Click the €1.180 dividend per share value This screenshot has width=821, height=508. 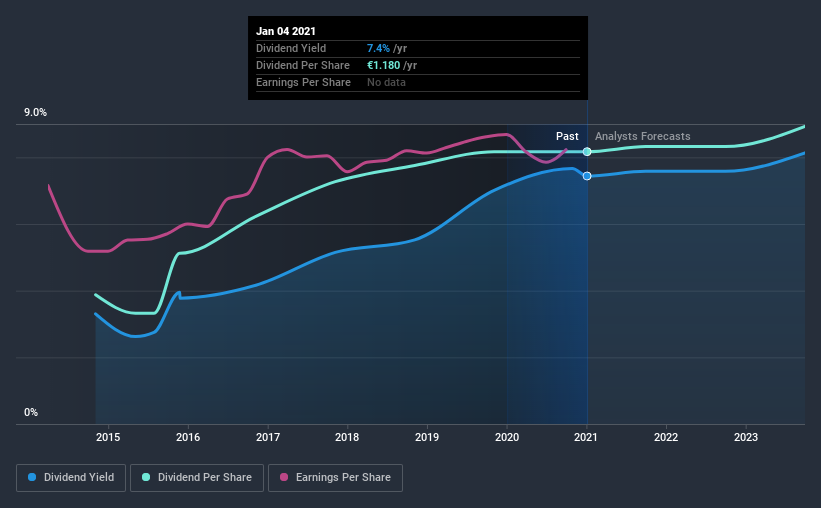[383, 65]
